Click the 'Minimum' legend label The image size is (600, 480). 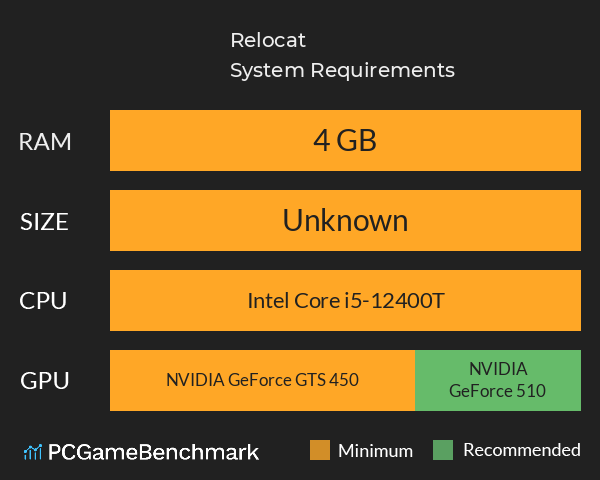coord(375,451)
